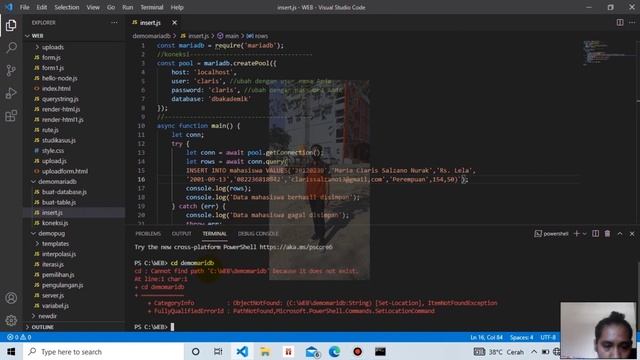Close the insert.js editor tab
This screenshot has height=360, width=640.
click(174, 23)
